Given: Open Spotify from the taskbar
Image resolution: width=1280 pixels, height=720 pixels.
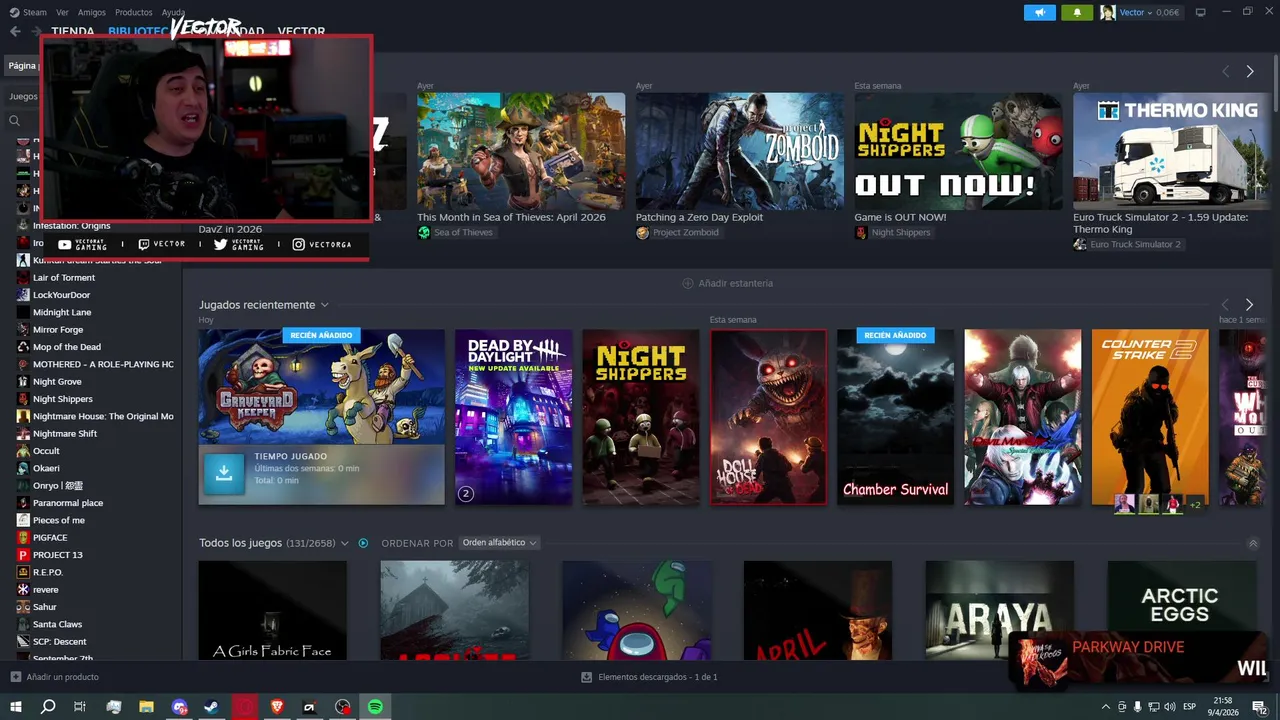Looking at the screenshot, I should (x=375, y=707).
